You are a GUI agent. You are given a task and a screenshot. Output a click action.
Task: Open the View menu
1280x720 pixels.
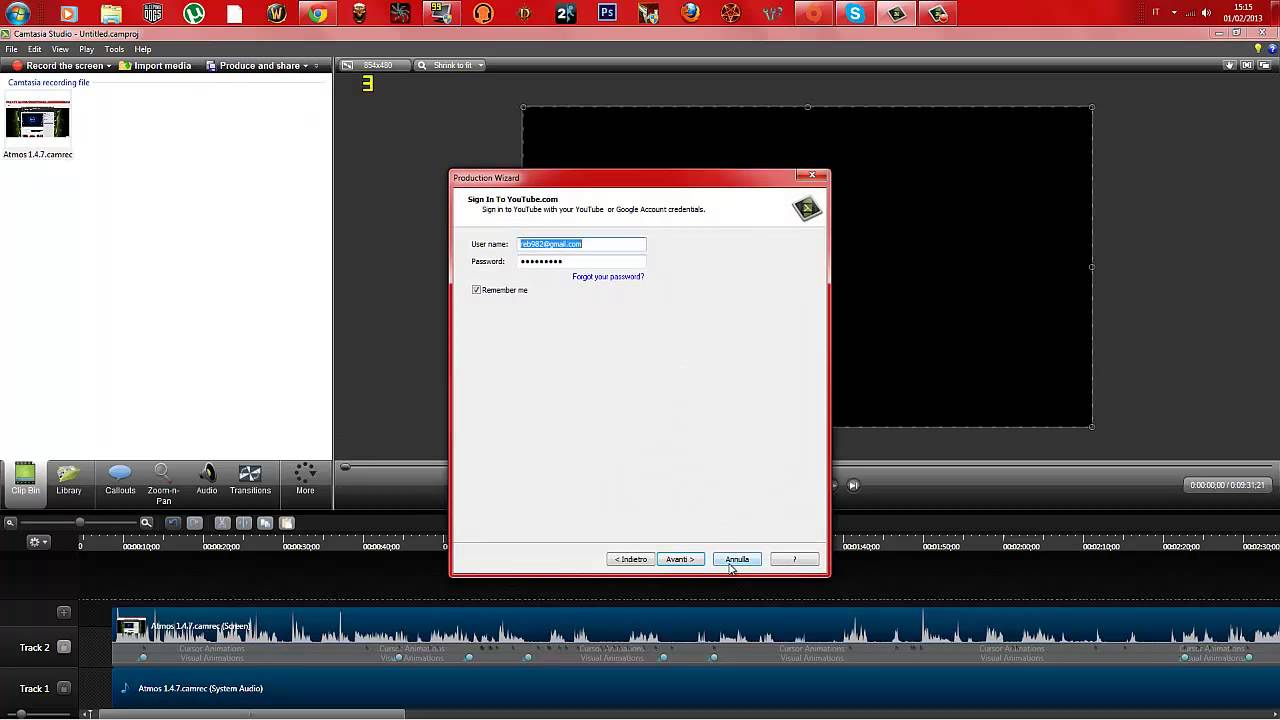tap(60, 49)
